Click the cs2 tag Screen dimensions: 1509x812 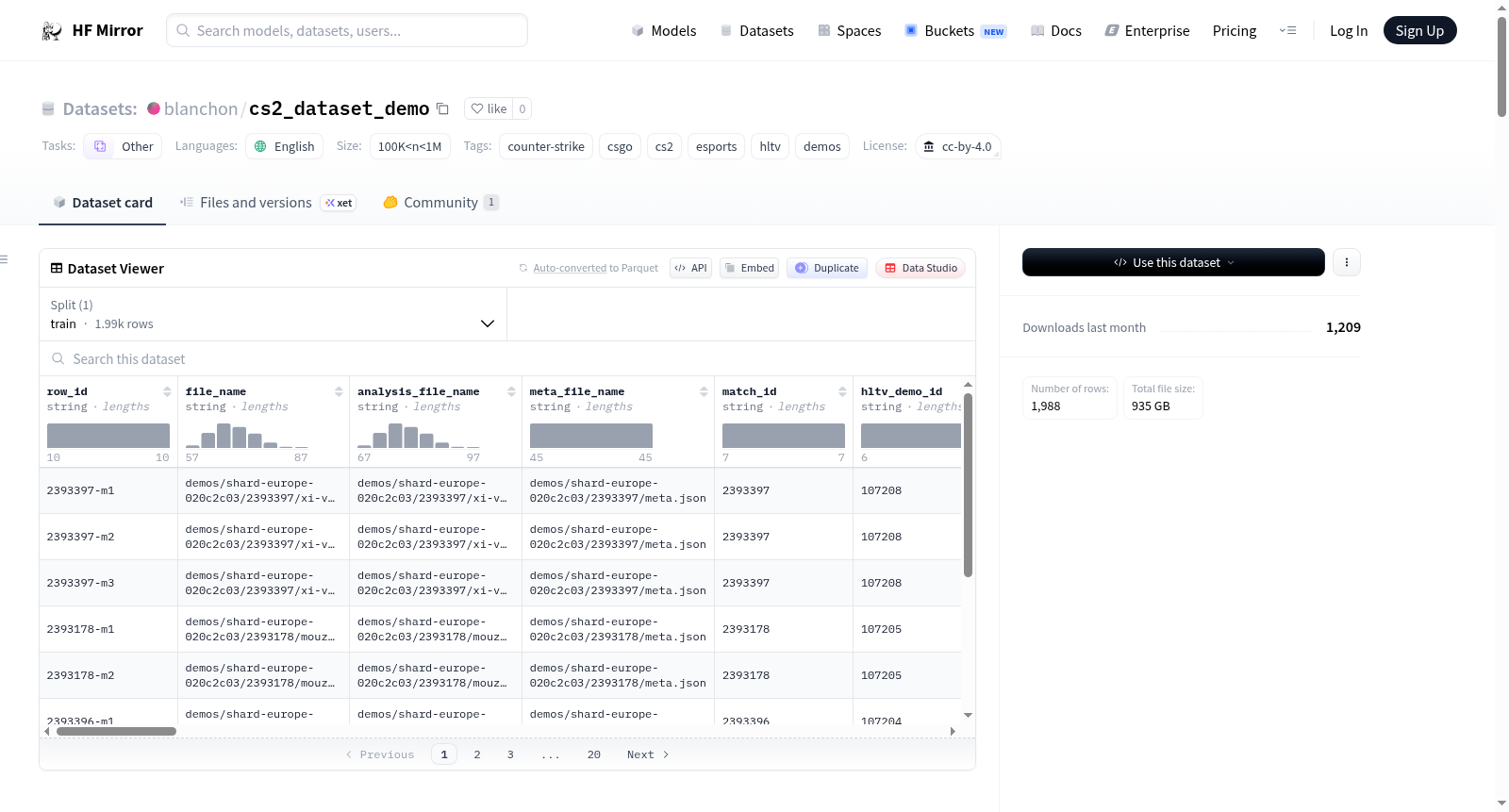[x=664, y=146]
